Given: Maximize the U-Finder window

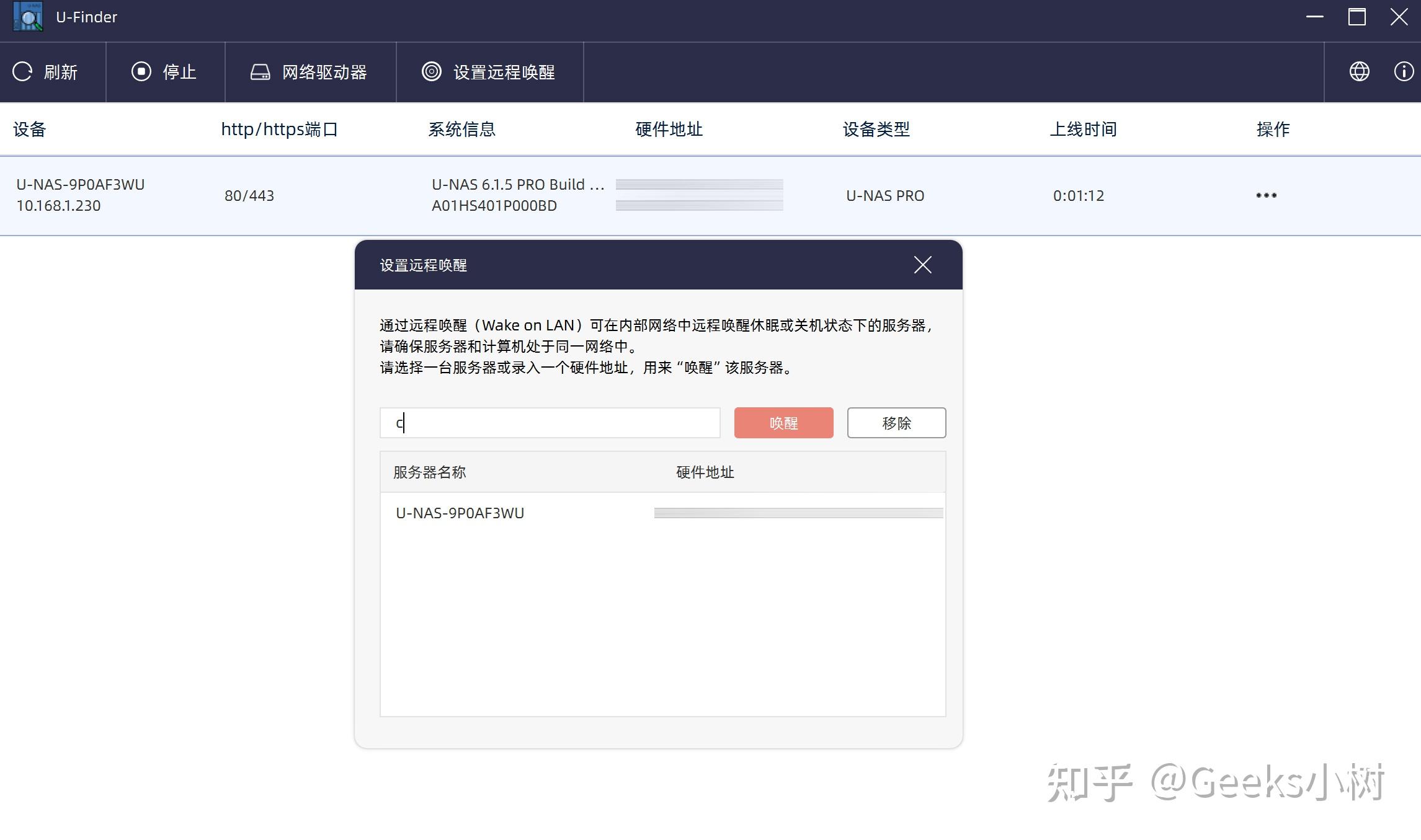Looking at the screenshot, I should point(1356,17).
